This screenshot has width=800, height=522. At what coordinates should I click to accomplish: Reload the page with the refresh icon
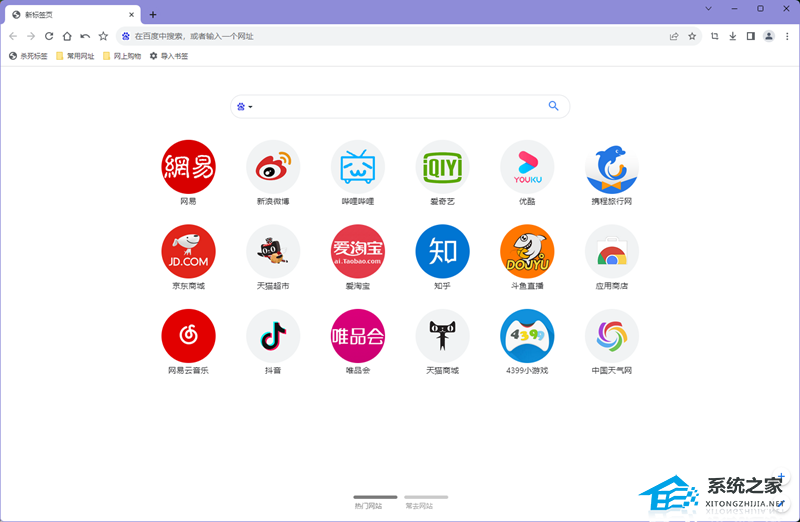click(x=49, y=36)
